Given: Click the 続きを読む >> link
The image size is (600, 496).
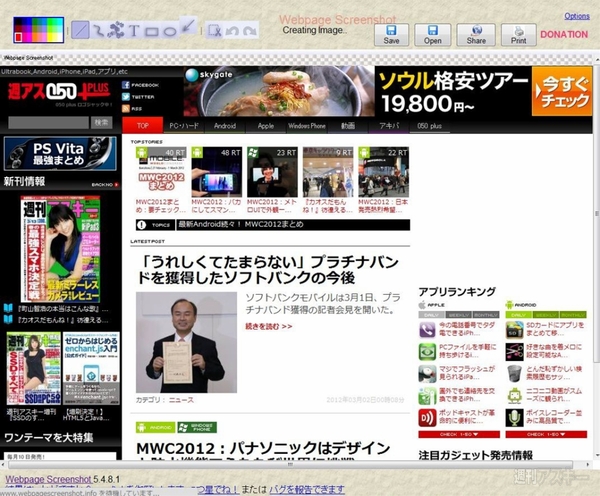Looking at the screenshot, I should tap(269, 326).
